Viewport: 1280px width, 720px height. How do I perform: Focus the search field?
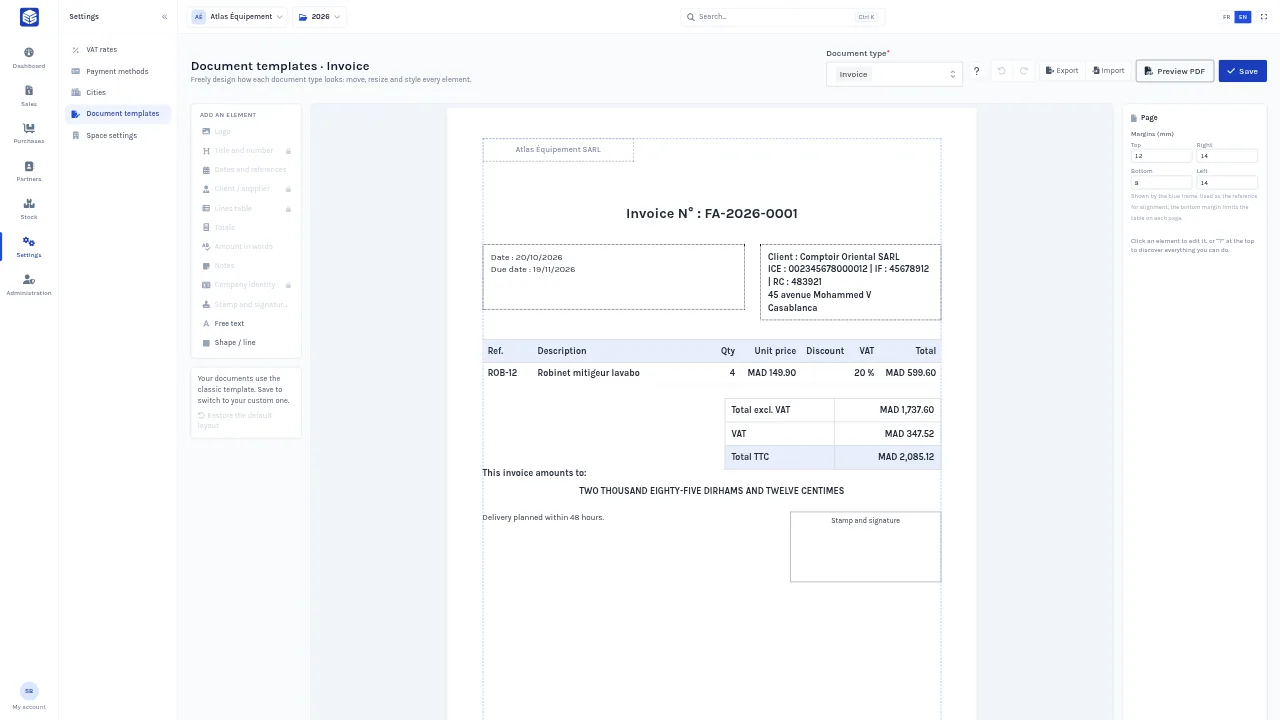point(782,17)
